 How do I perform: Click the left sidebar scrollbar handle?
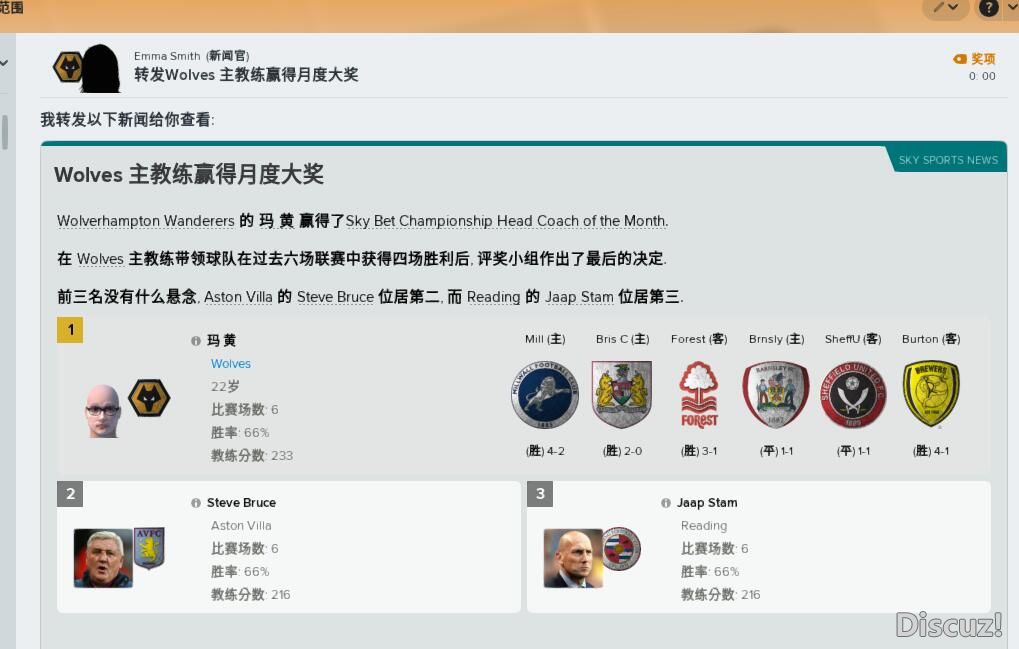point(5,132)
